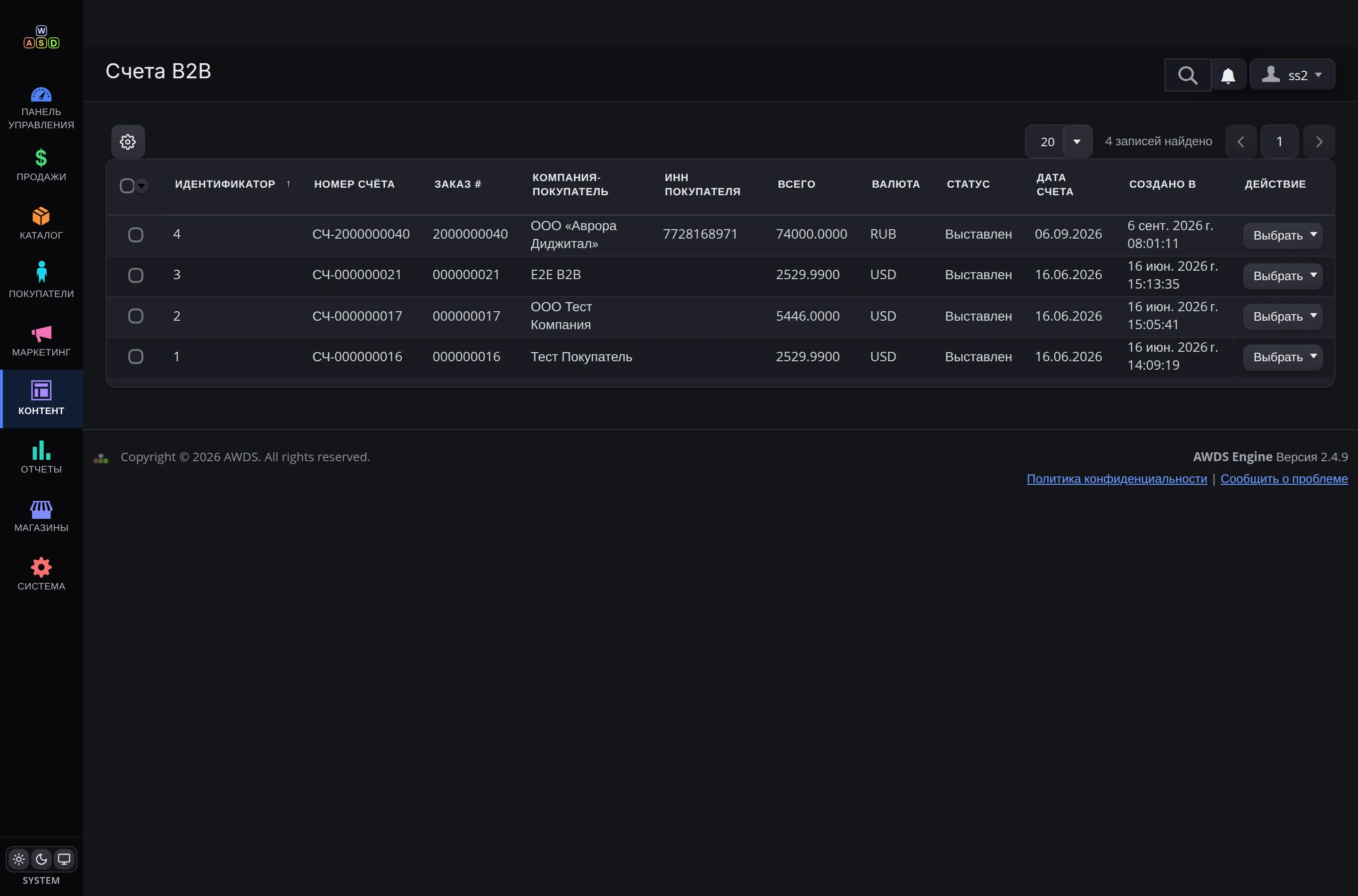Open the Dashboard (Панель управления) section

[41, 108]
